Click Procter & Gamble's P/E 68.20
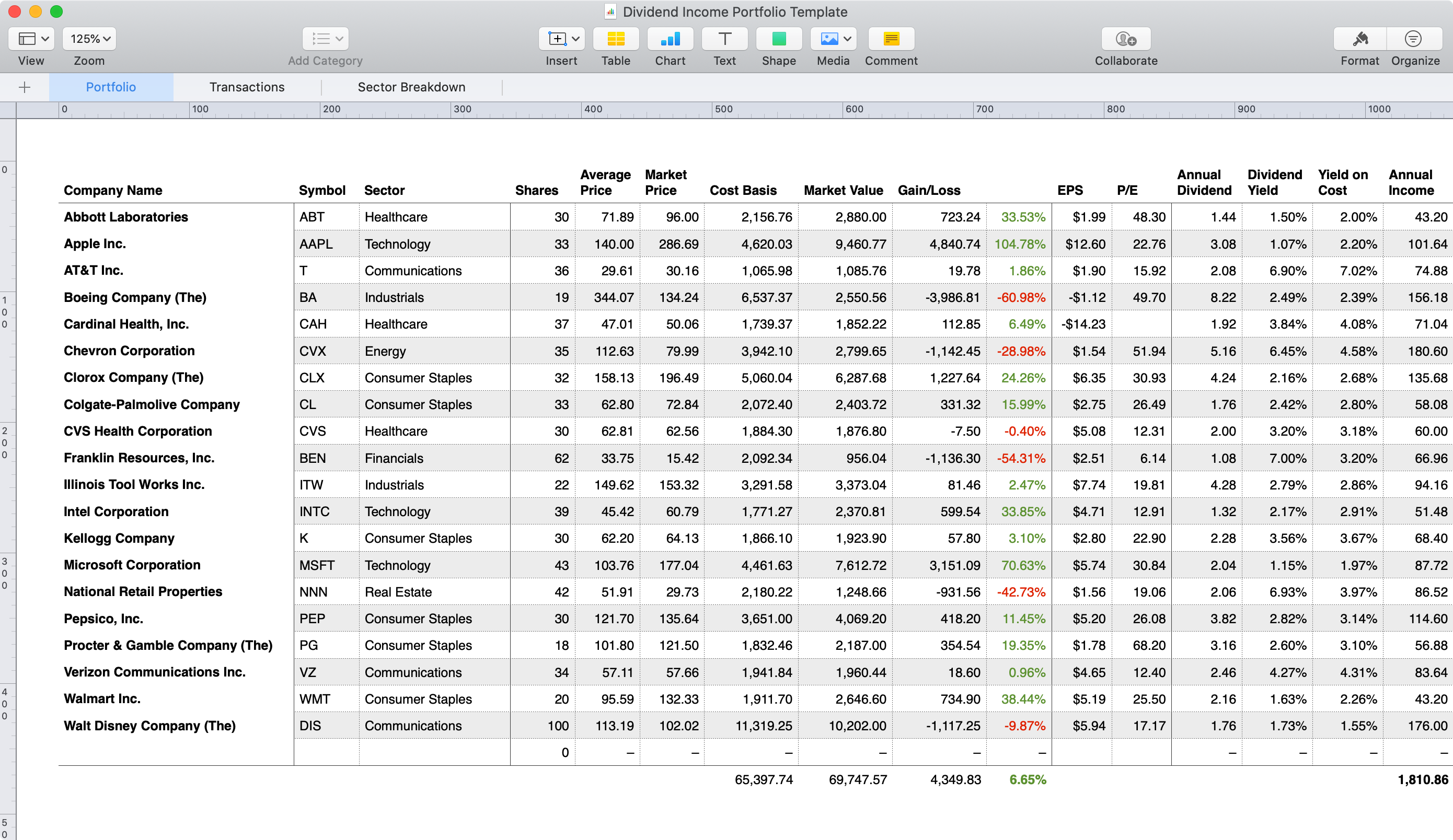The height and width of the screenshot is (840, 1453). 1141,645
